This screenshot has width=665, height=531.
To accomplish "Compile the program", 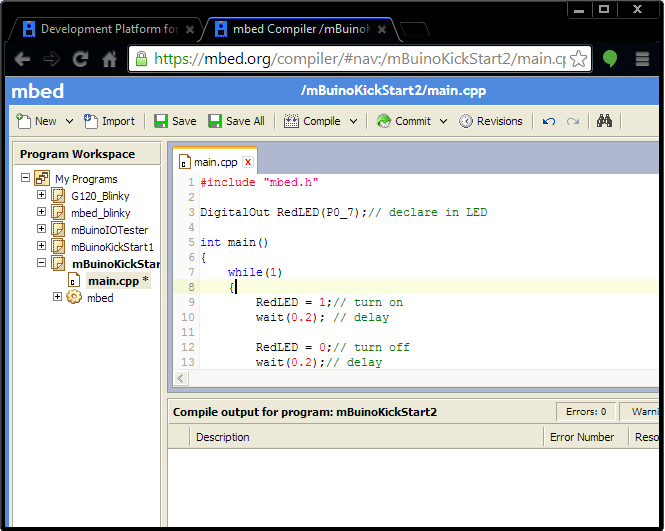I will pyautogui.click(x=312, y=121).
